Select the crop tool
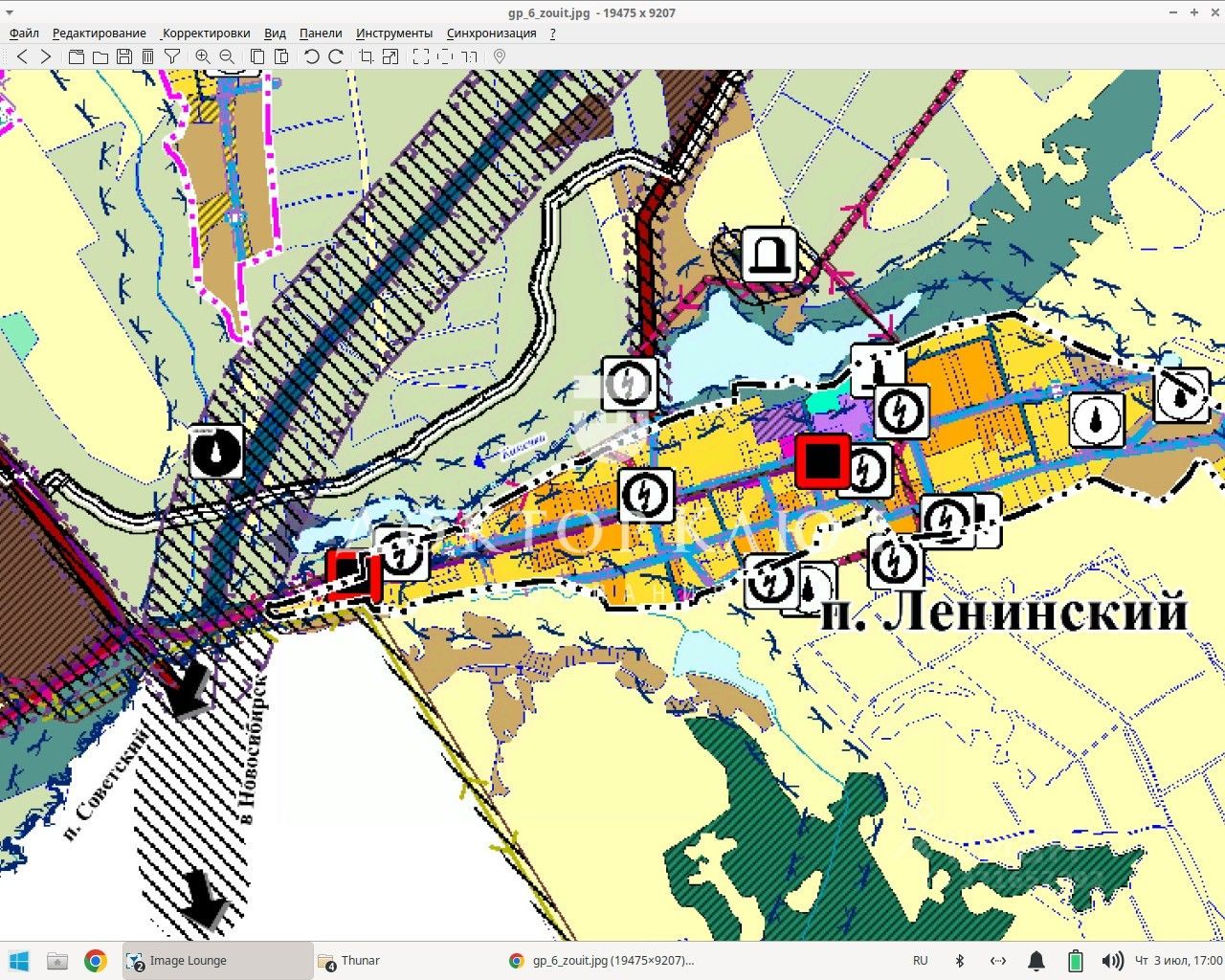The height and width of the screenshot is (980, 1225). coord(367,56)
